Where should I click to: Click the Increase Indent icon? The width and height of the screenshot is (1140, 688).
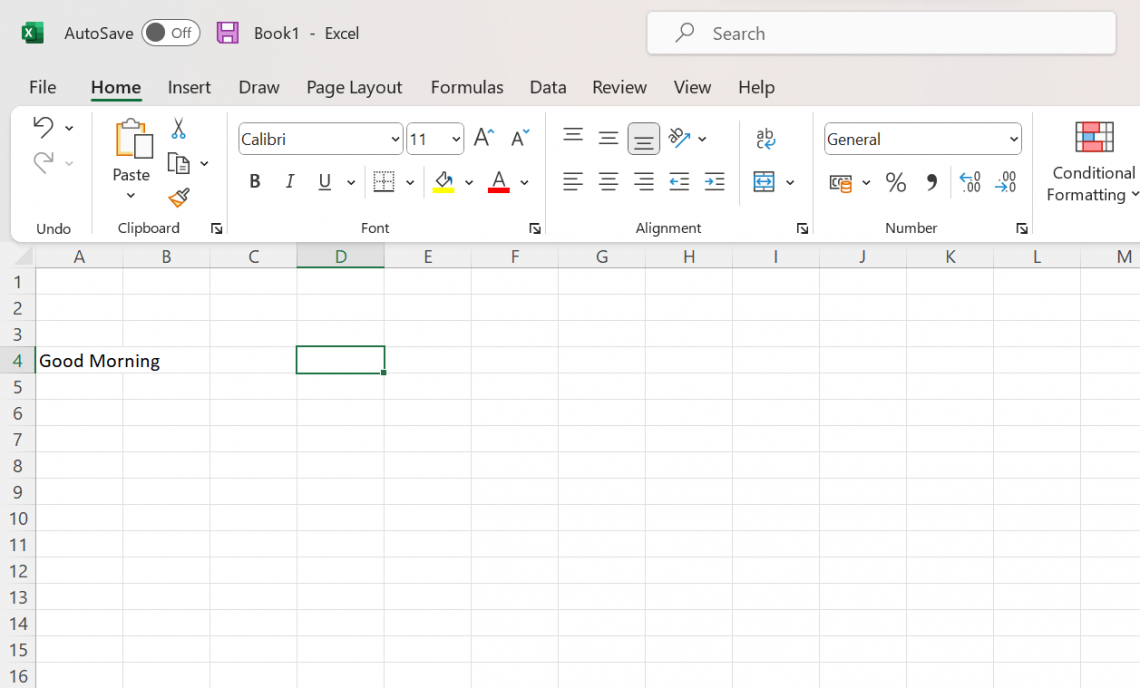[714, 182]
